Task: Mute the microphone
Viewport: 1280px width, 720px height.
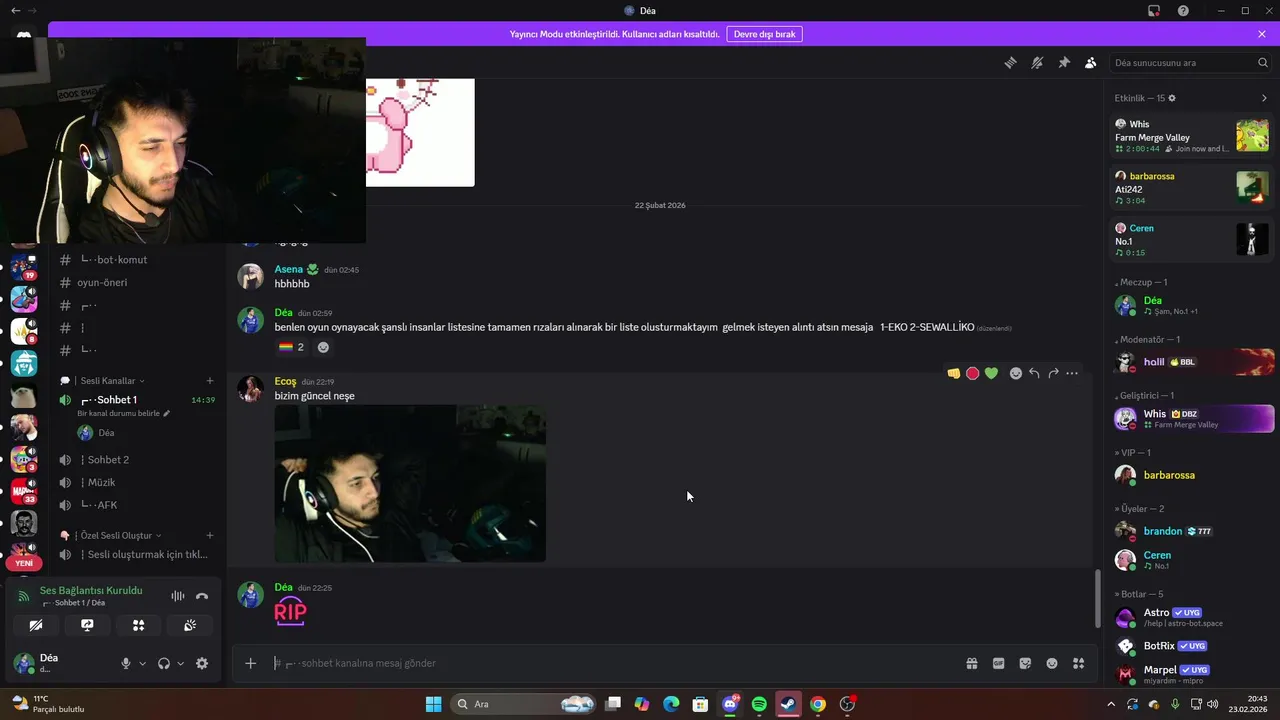Action: [x=126, y=663]
